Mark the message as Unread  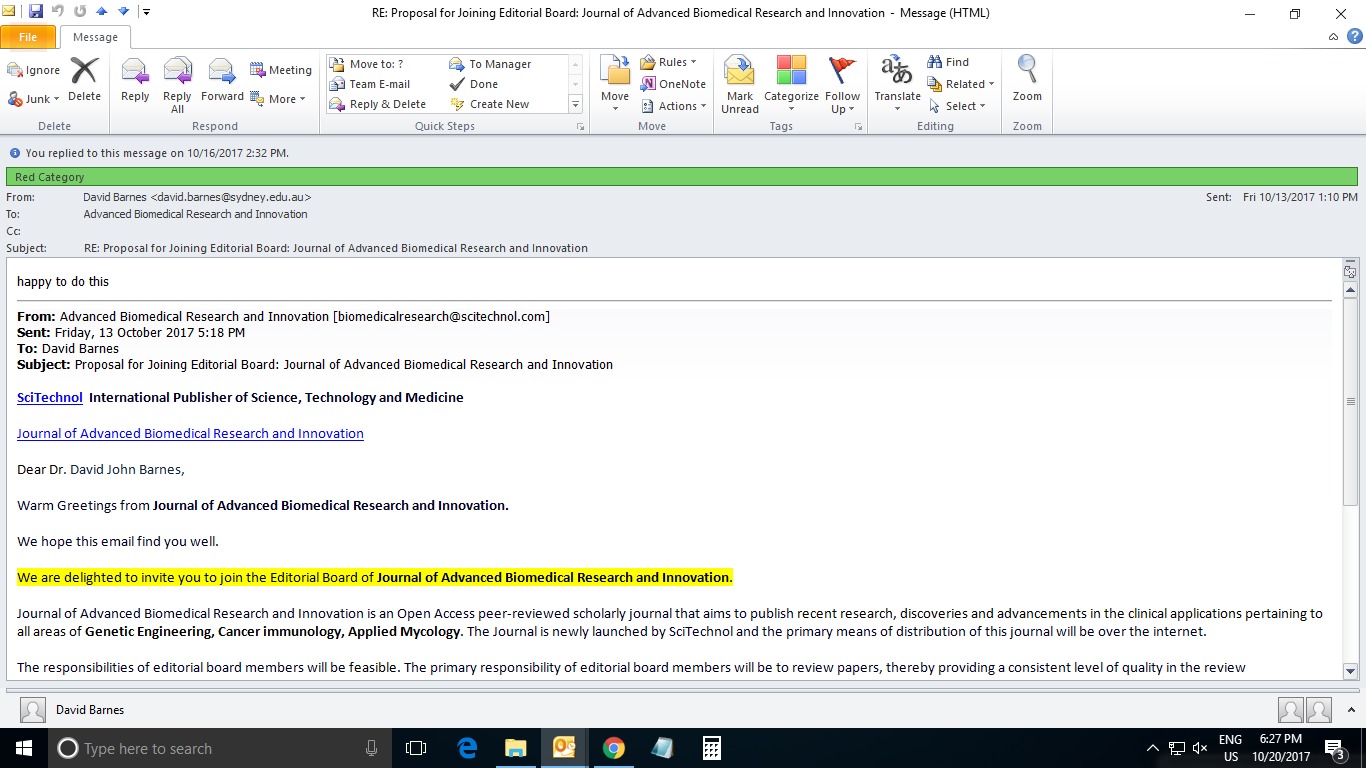pos(740,85)
